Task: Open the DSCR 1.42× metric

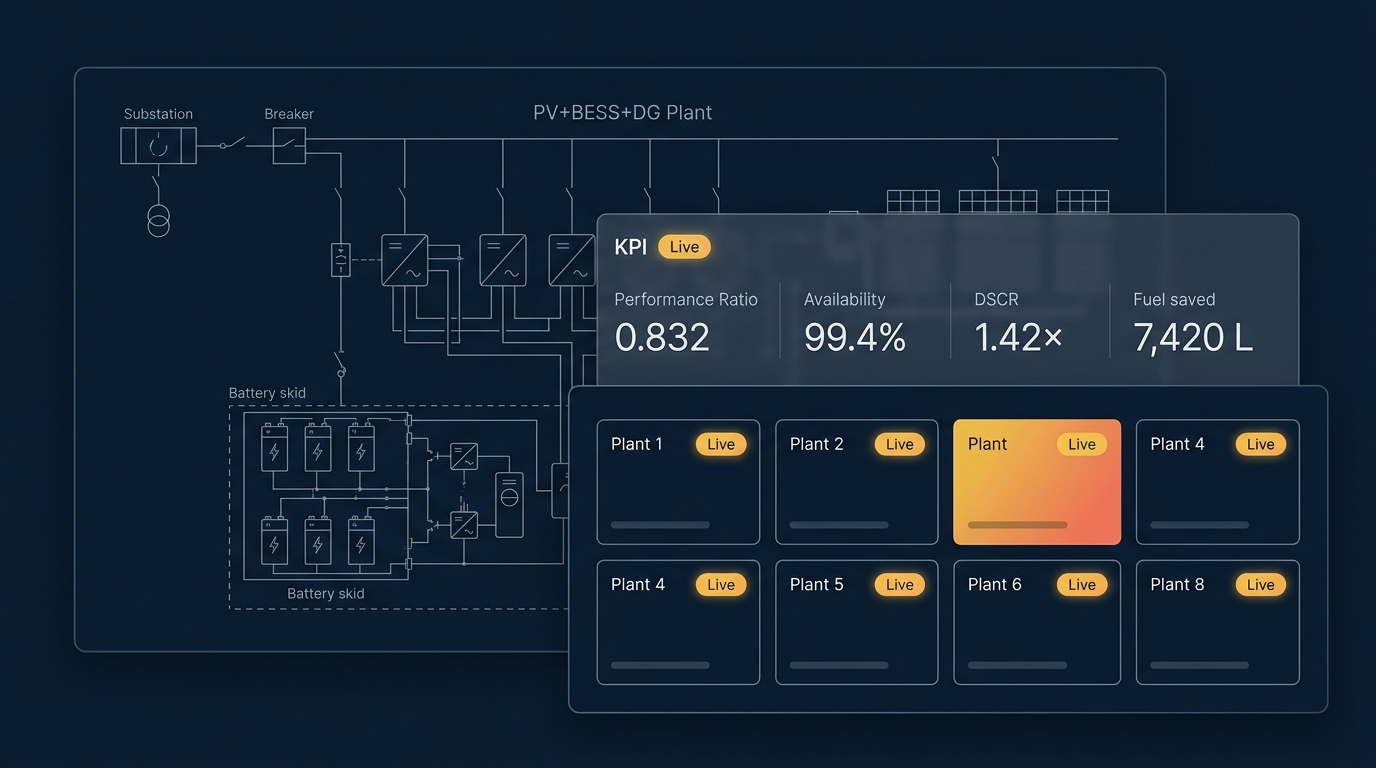Action: click(1019, 323)
